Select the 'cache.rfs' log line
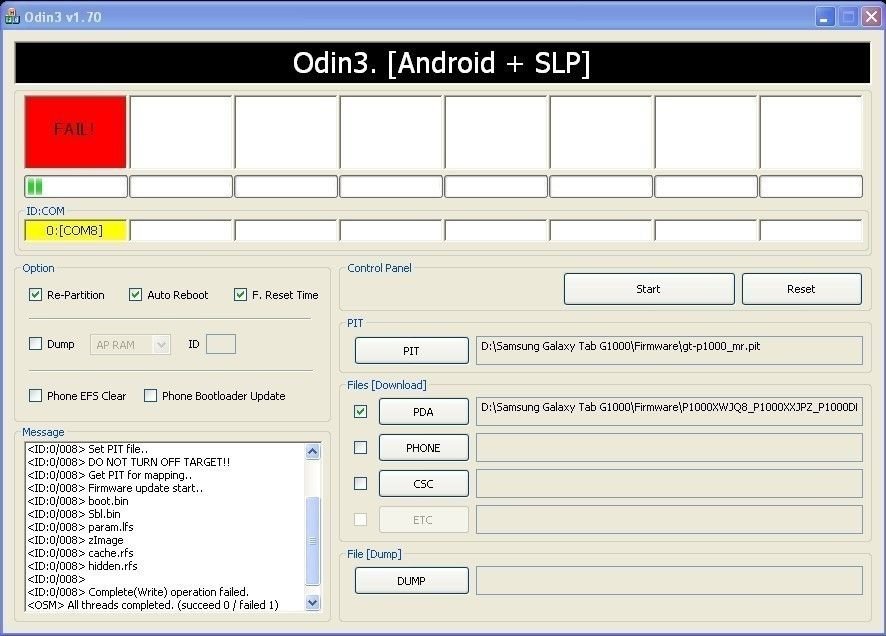The image size is (886, 636). 81,553
